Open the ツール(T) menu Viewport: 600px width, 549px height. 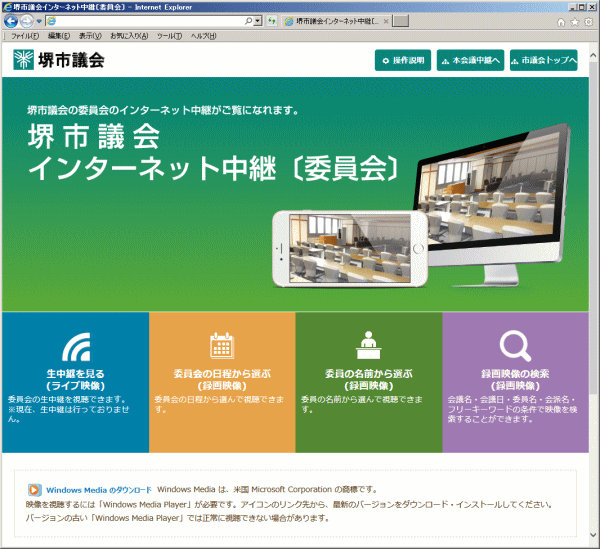point(169,36)
